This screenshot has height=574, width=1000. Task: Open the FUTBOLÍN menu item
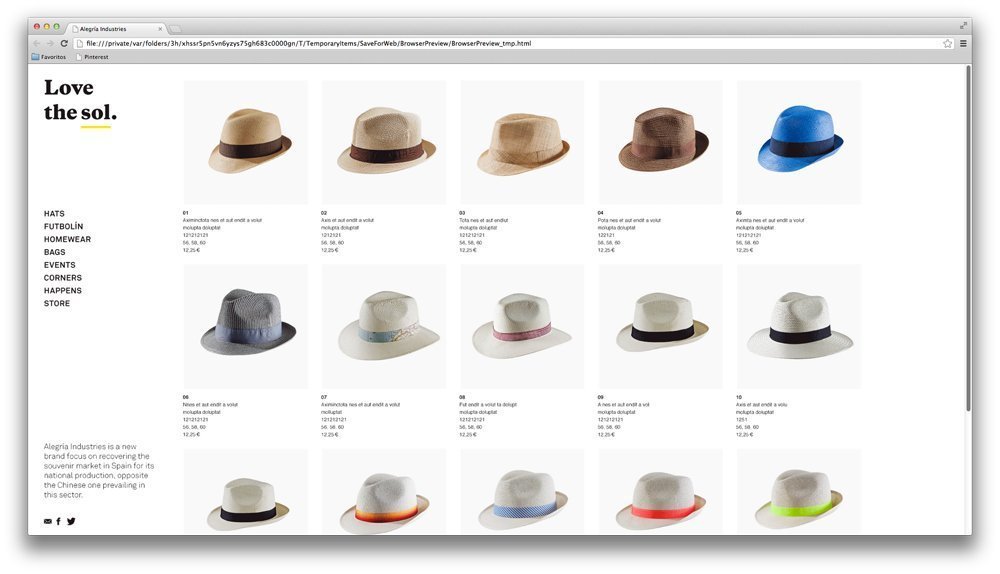63,227
